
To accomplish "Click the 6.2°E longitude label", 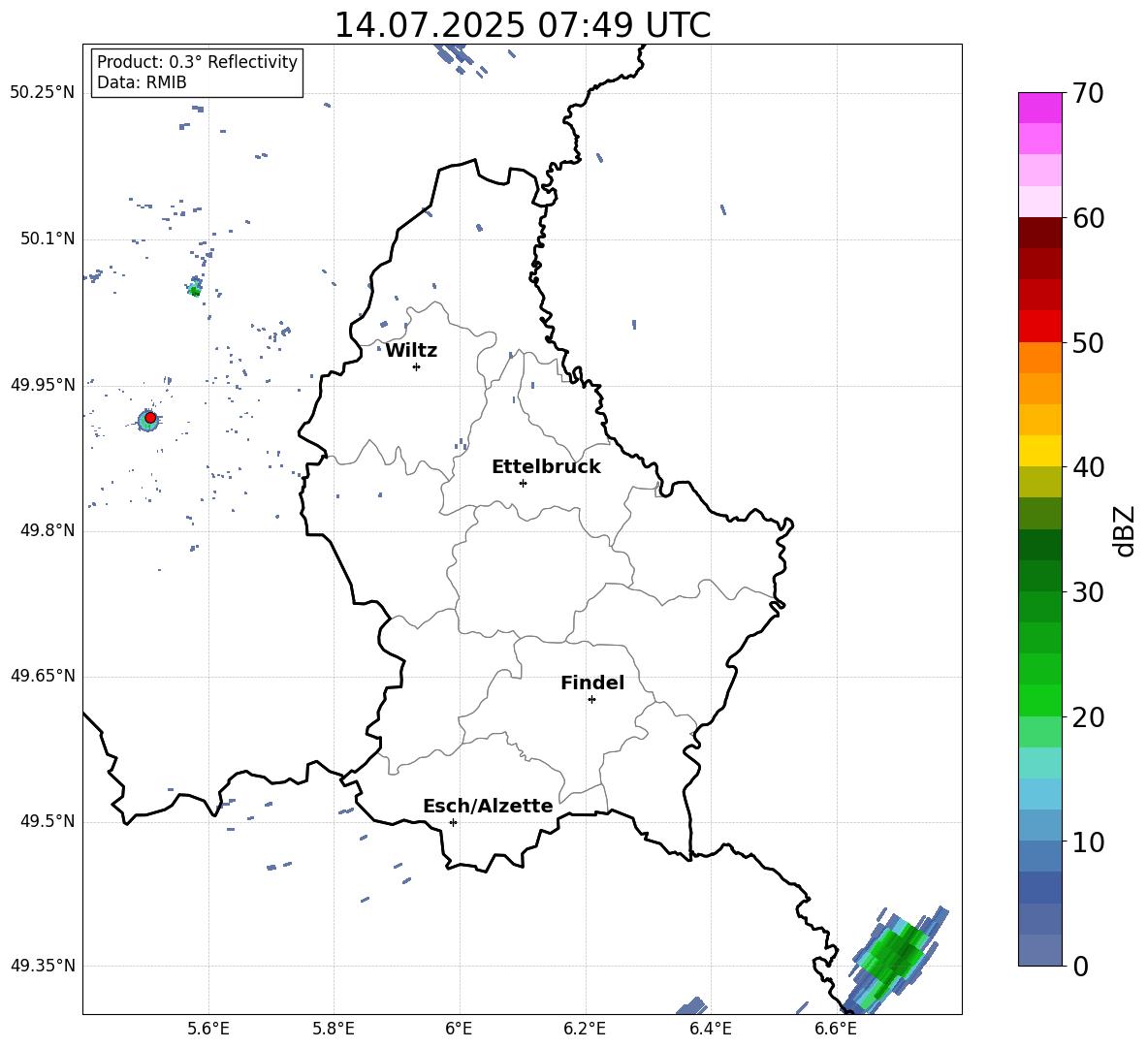I will 585,1029.
